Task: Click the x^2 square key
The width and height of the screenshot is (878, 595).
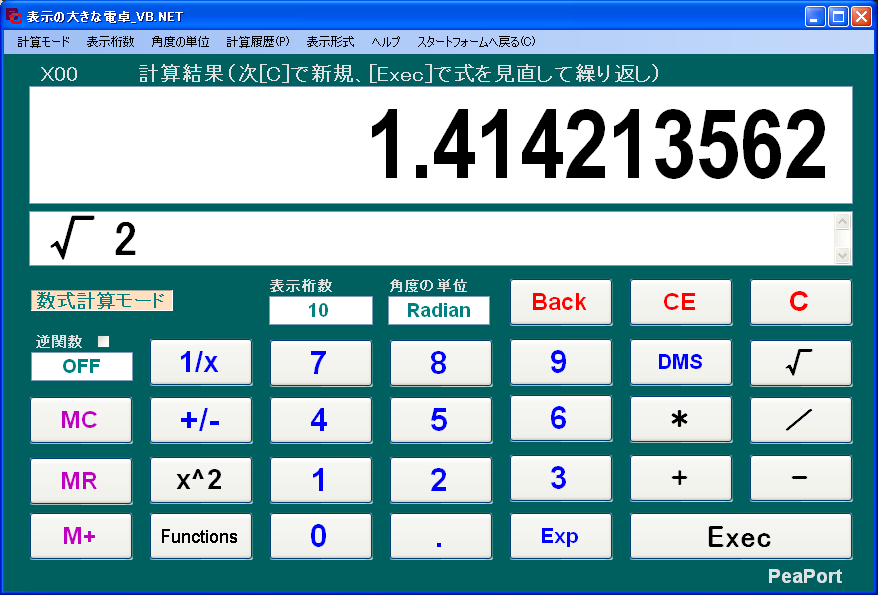Action: [200, 479]
